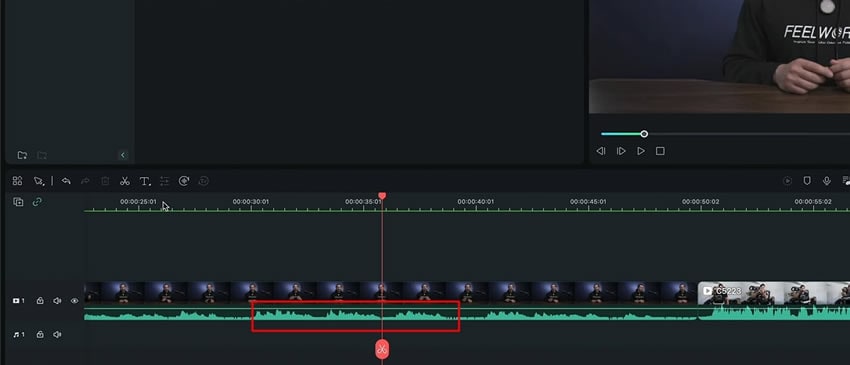The width and height of the screenshot is (850, 365).
Task: Lock audio track 1
Action: (x=40, y=335)
